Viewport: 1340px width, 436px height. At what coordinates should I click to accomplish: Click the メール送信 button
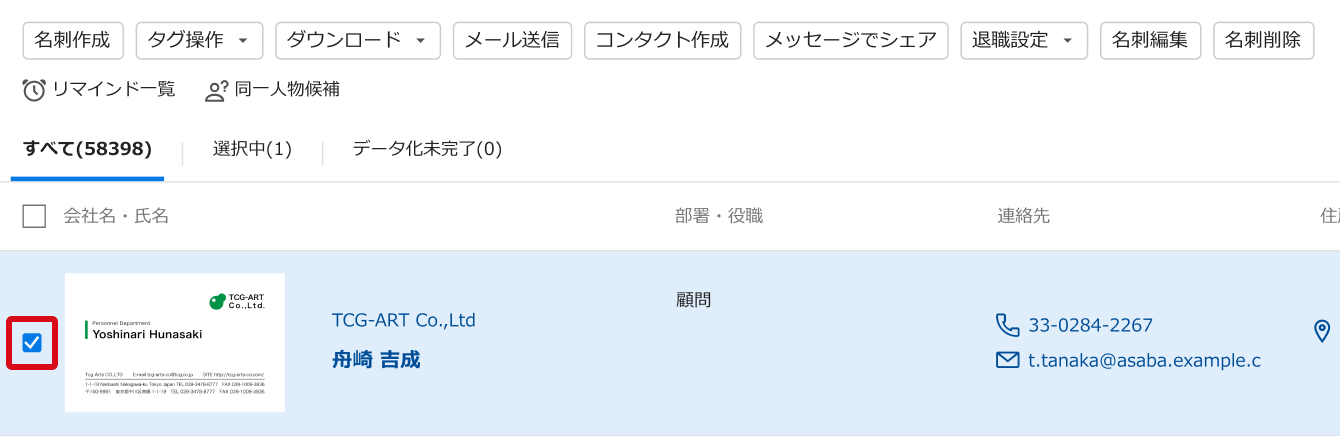pyautogui.click(x=512, y=41)
